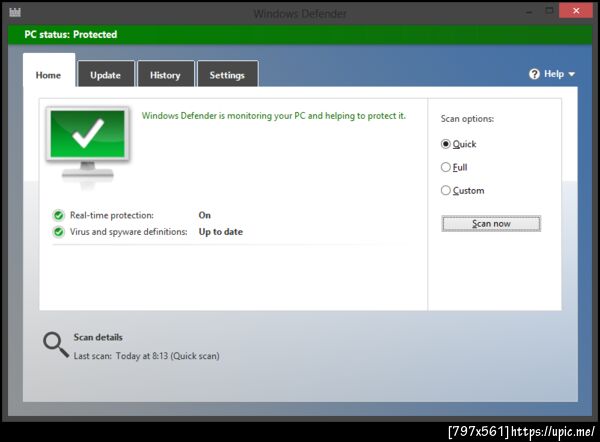
Task: Click 'Last scan: Today at 8:13 (Quick scan)' text
Action: tap(147, 356)
